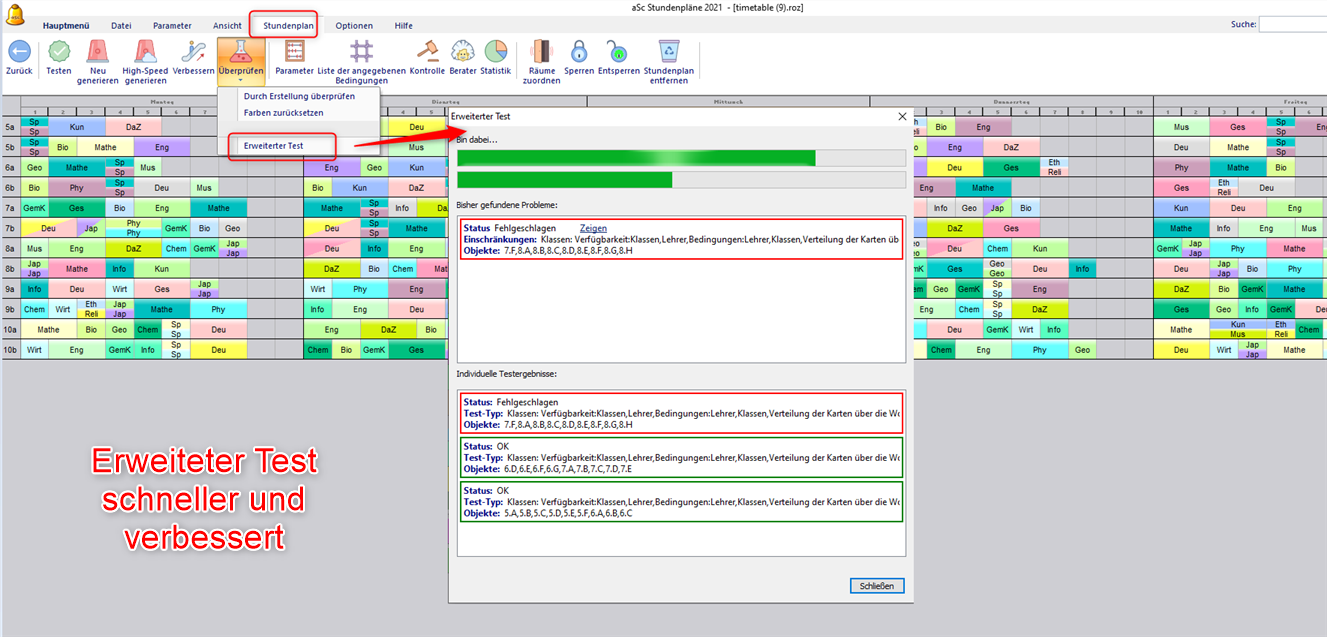Open the Optionen tab
Screen dimensions: 1327x637
[354, 25]
